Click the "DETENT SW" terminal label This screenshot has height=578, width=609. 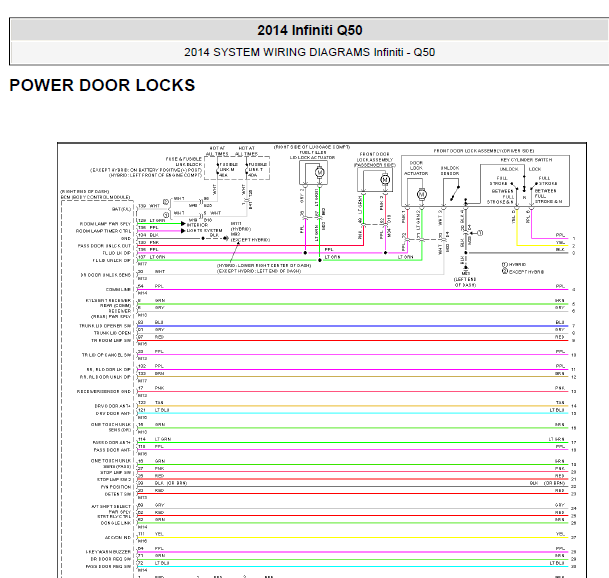coord(118,494)
